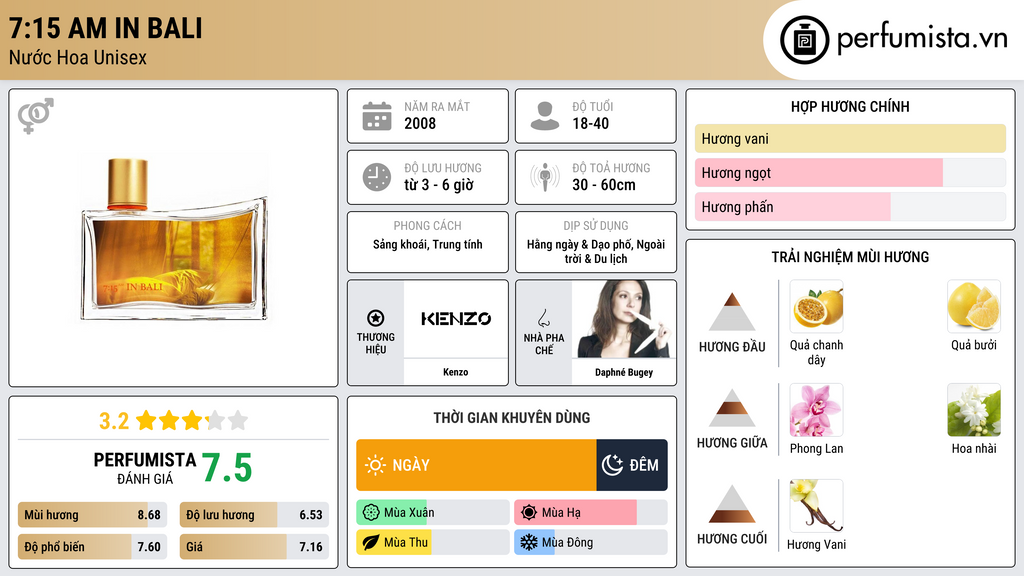Open the Hương Vani vanilla image
The width and height of the screenshot is (1024, 576).
[816, 506]
